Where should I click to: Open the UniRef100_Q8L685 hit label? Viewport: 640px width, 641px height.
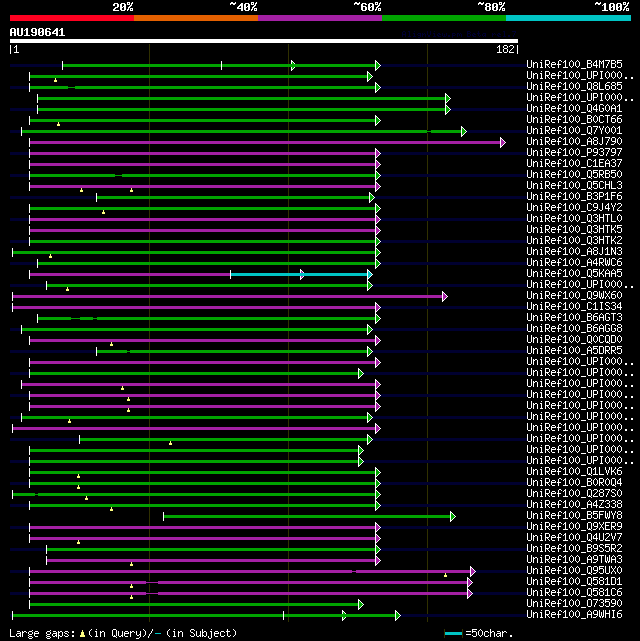(574, 87)
